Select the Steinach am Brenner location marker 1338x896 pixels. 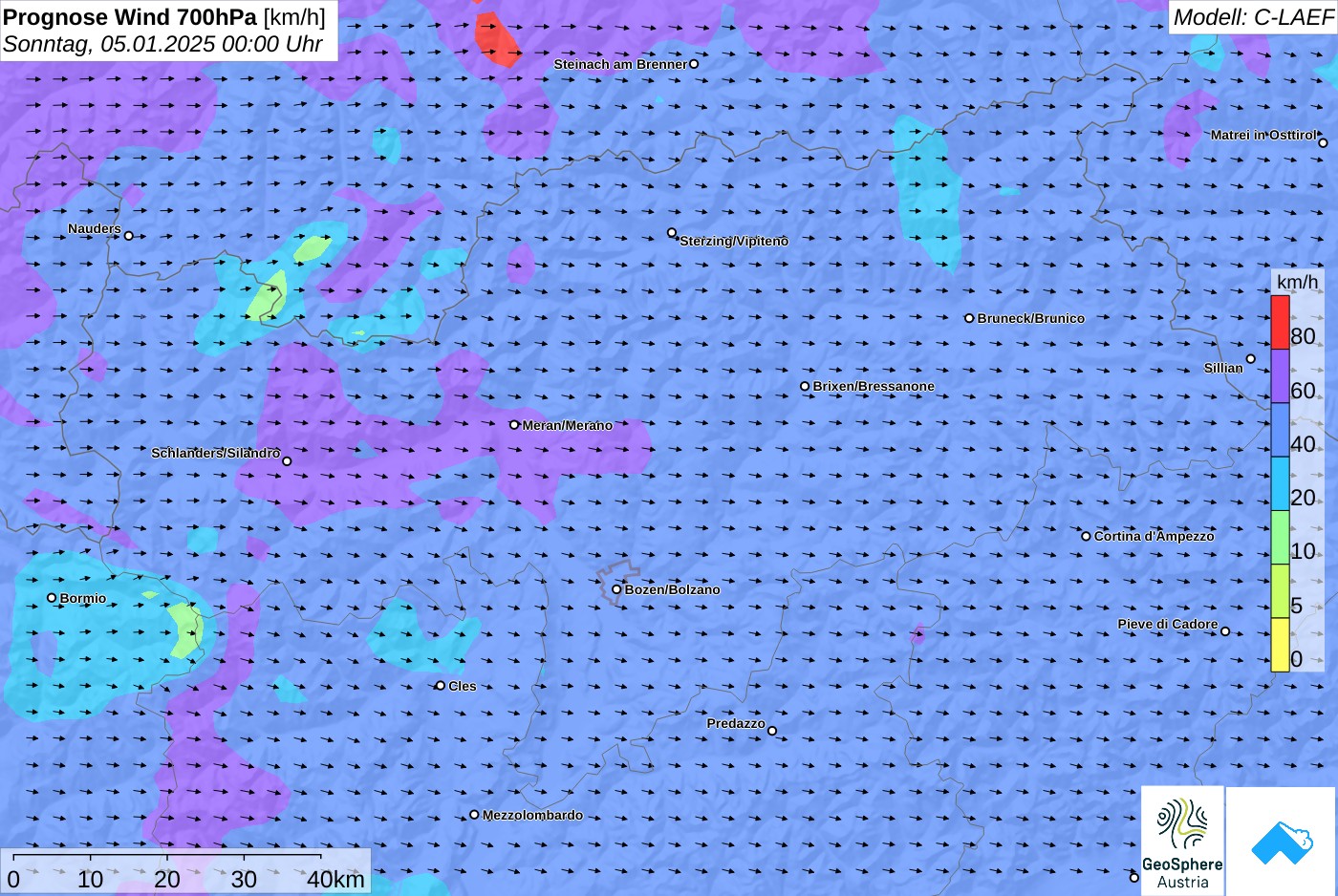coord(694,64)
